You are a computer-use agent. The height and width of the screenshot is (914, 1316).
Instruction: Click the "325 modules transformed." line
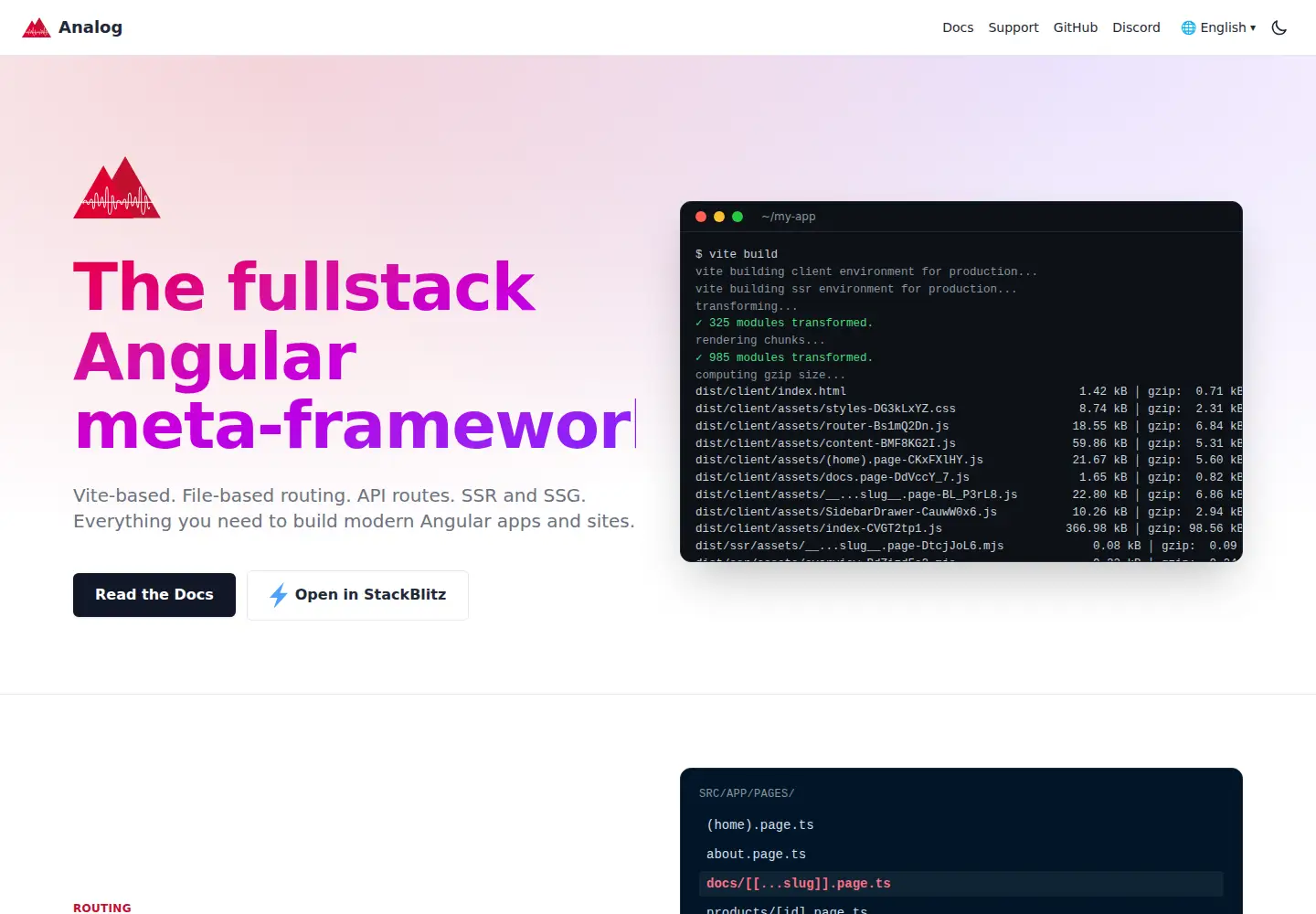point(784,323)
